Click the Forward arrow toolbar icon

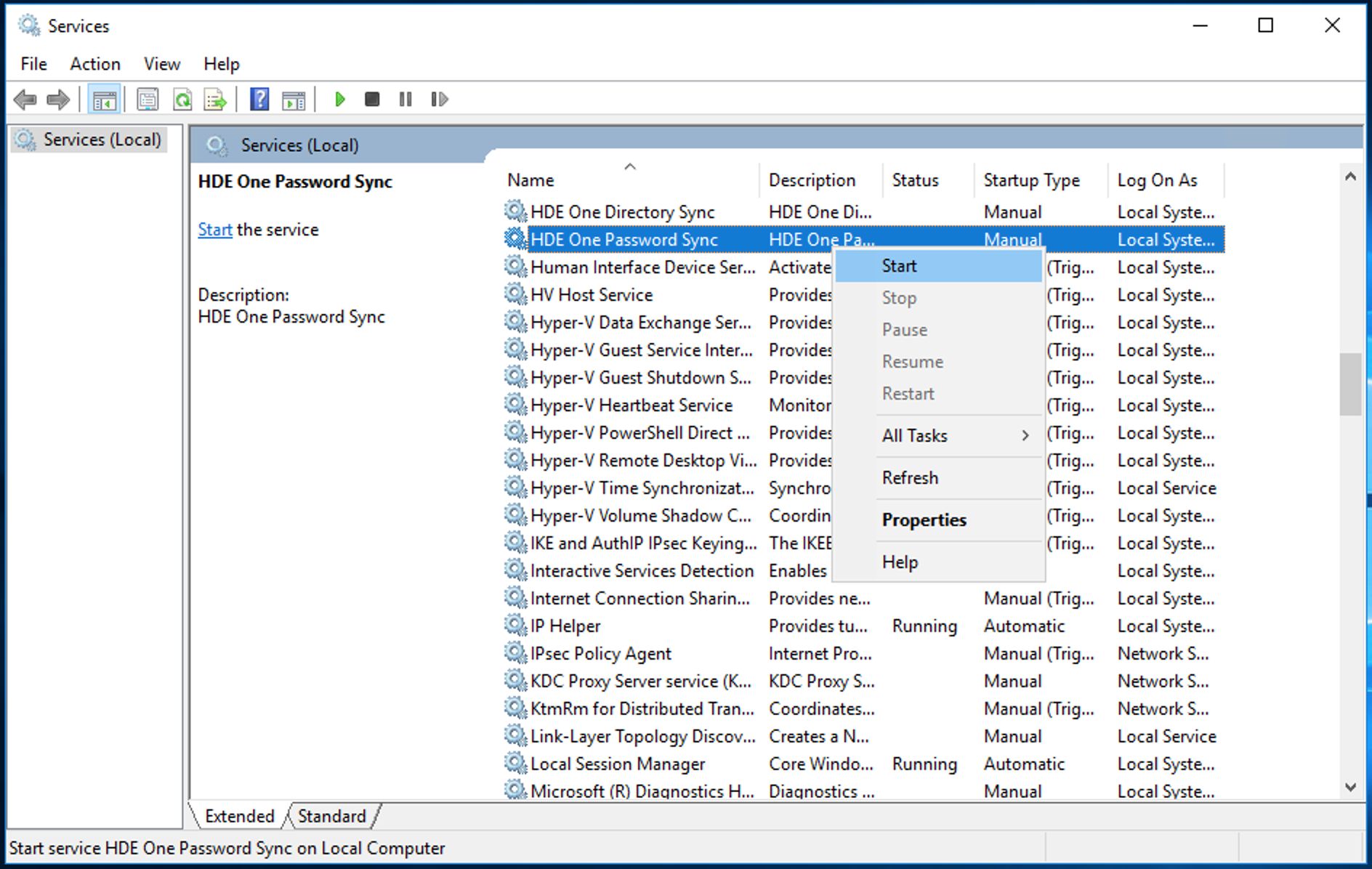tap(58, 100)
